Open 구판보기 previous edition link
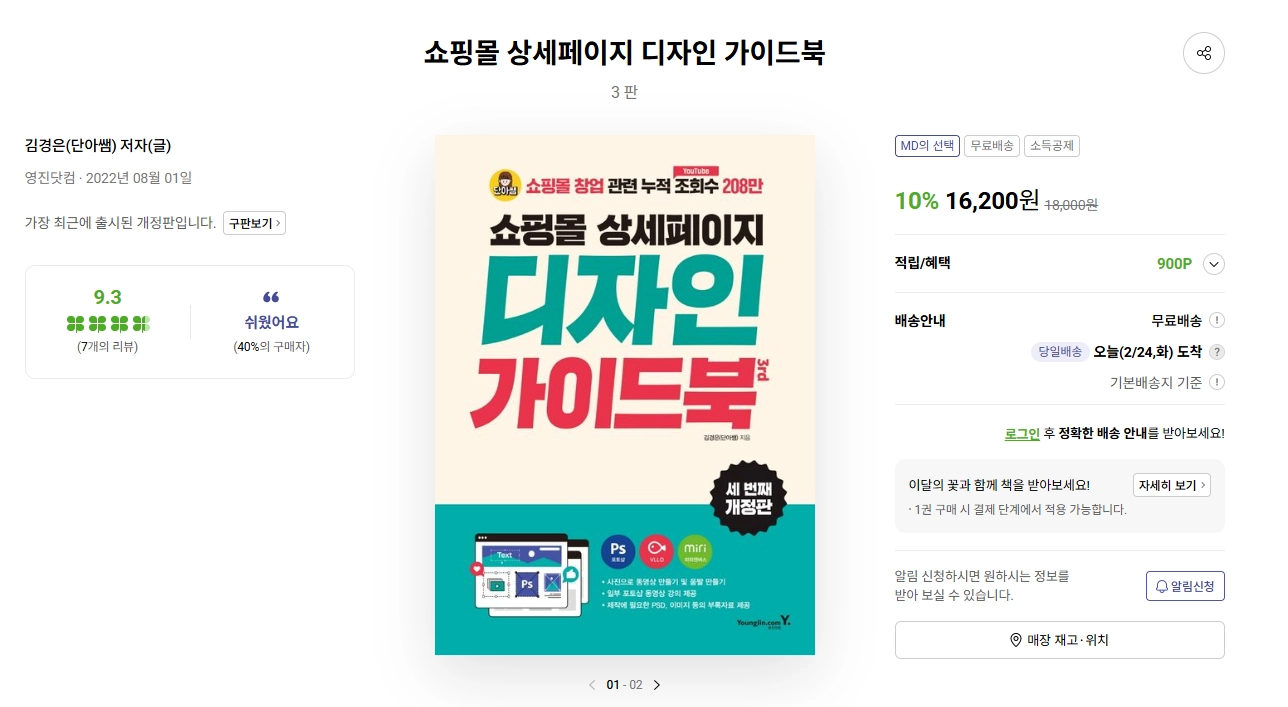This screenshot has width=1288, height=707. [254, 223]
